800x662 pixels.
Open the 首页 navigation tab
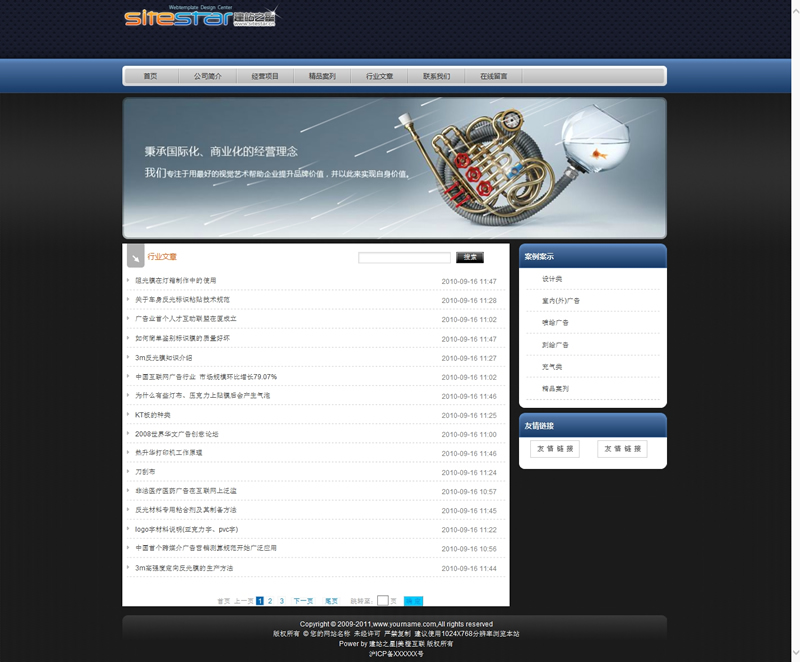tap(150, 76)
